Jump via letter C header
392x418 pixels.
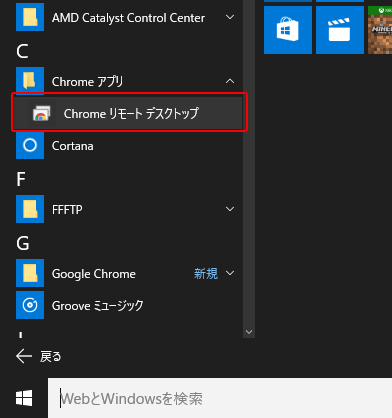pos(22,51)
